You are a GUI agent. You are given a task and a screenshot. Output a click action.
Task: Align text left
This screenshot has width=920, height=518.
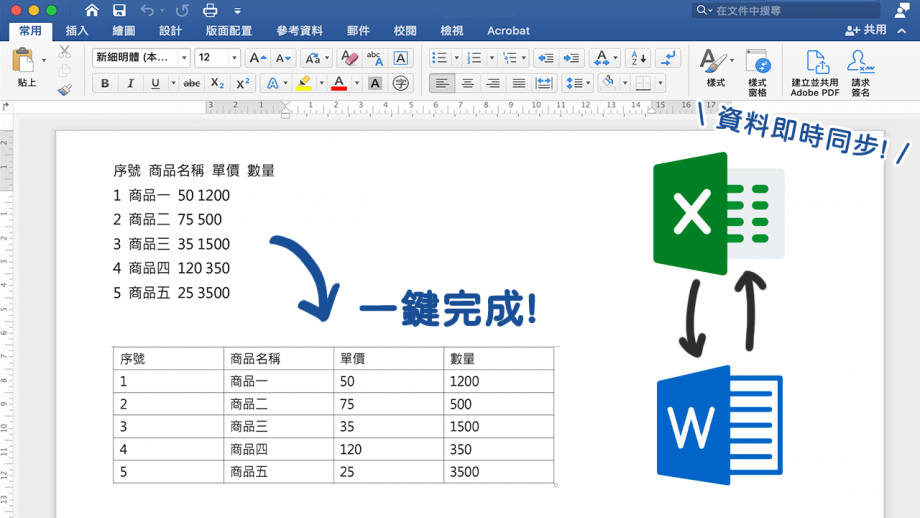tap(442, 83)
